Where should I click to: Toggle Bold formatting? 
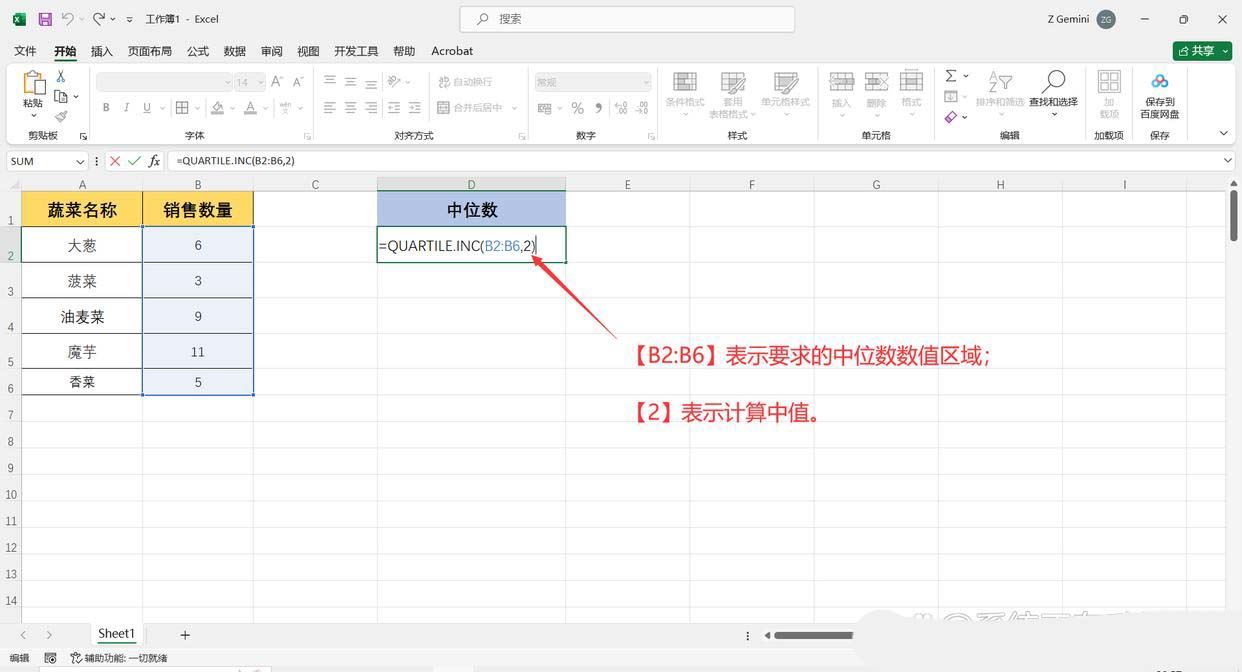[x=108, y=108]
